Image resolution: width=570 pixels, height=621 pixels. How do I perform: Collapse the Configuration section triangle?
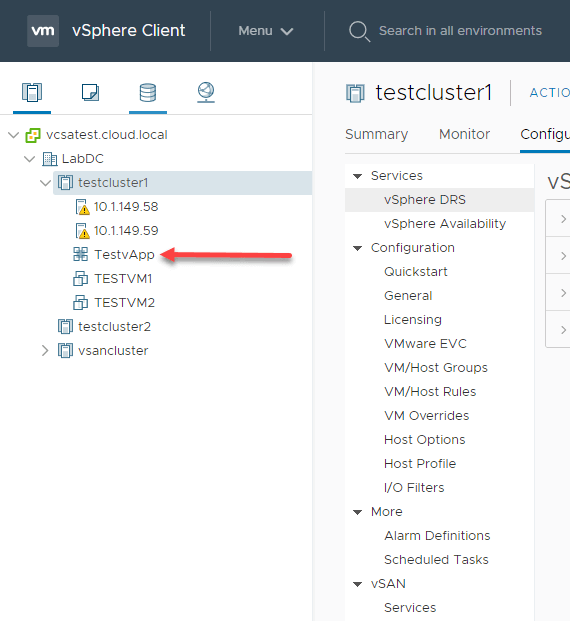tap(358, 248)
